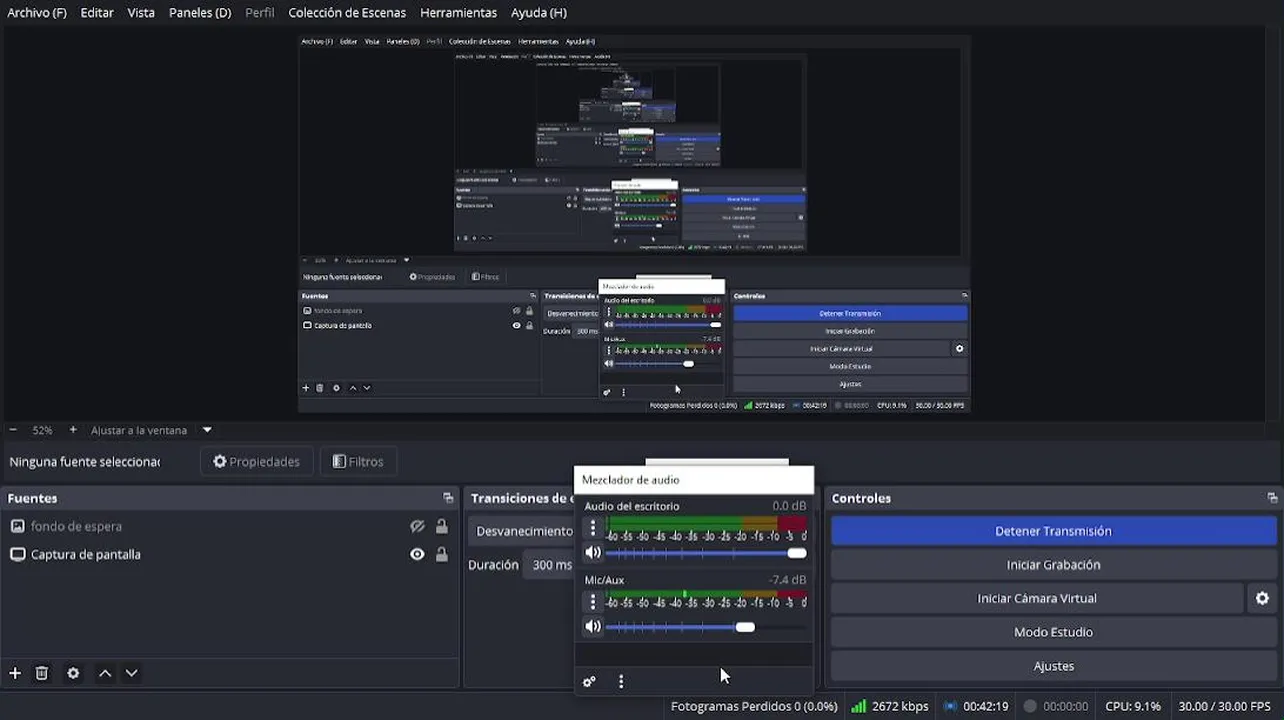The height and width of the screenshot is (720, 1284).
Task: Open source properties gear in Fuentes toolbar
Action: tap(73, 673)
